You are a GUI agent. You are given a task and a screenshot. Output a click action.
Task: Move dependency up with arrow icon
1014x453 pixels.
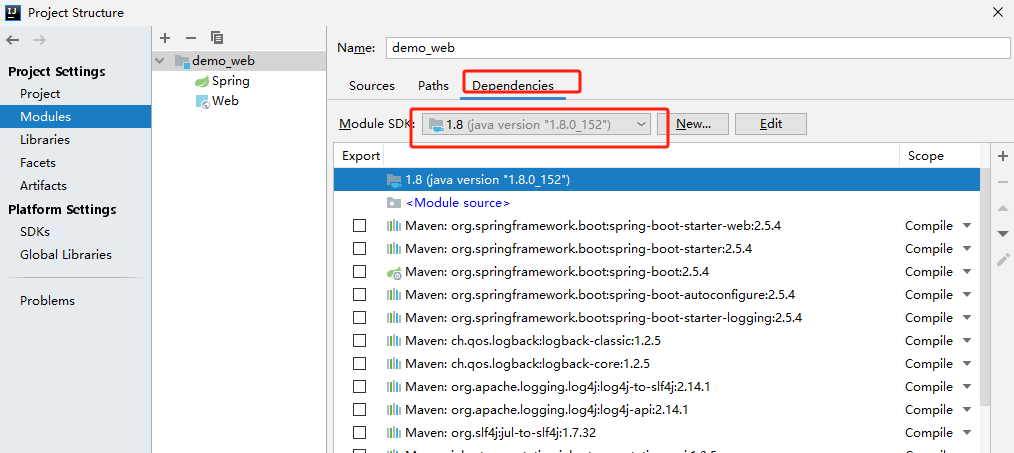coord(1003,208)
